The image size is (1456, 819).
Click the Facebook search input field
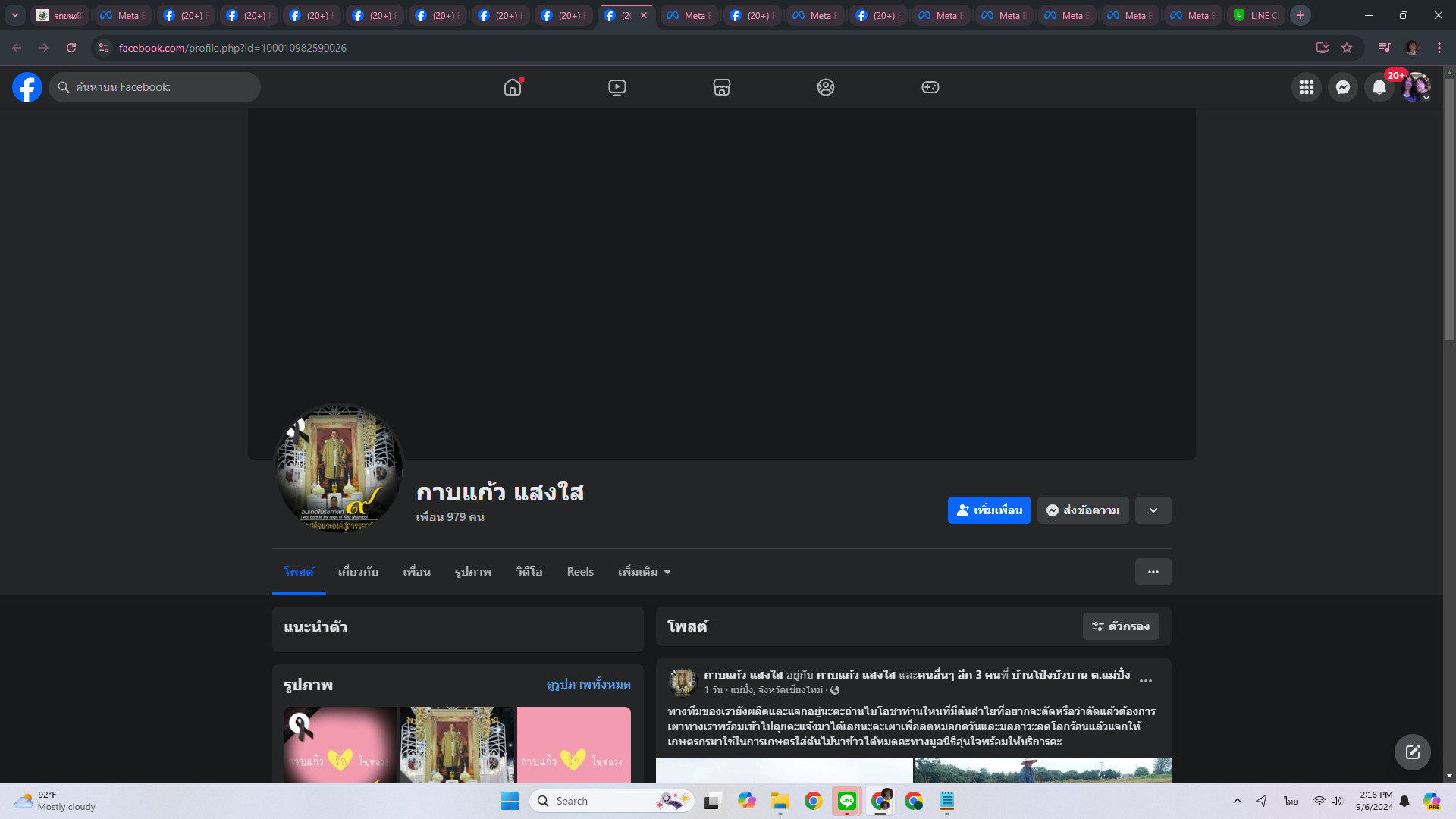[x=163, y=87]
